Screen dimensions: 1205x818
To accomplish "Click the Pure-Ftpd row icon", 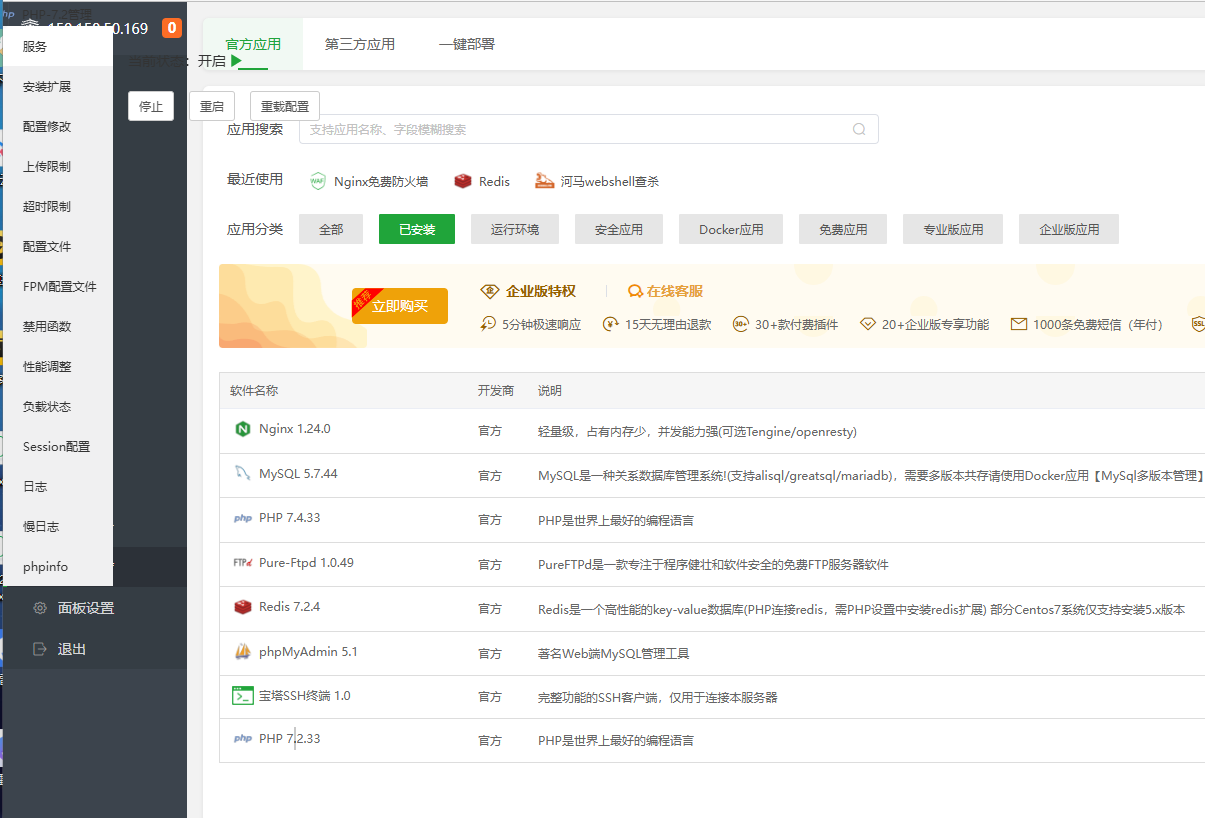I will (x=242, y=562).
